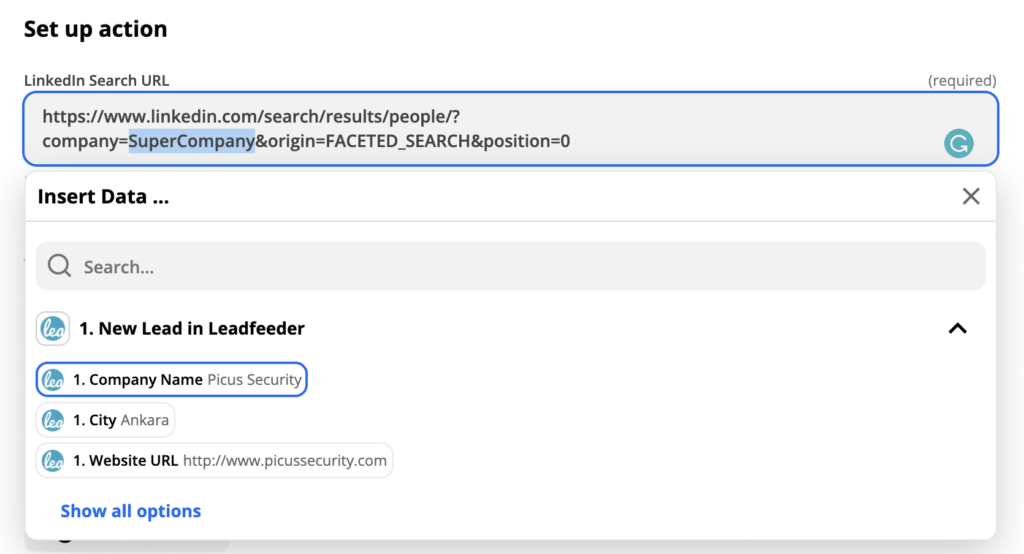
Task: Click the required indicator text
Action: click(961, 80)
